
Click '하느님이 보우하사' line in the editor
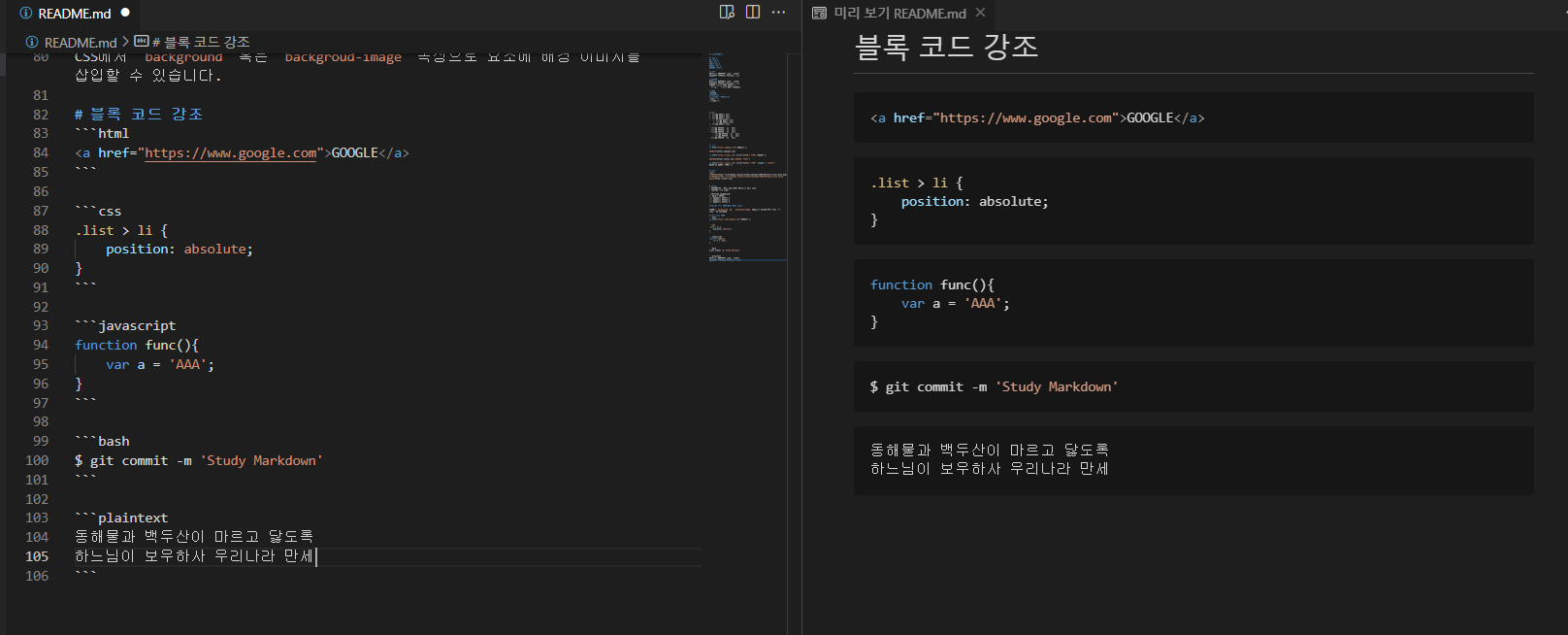click(194, 556)
